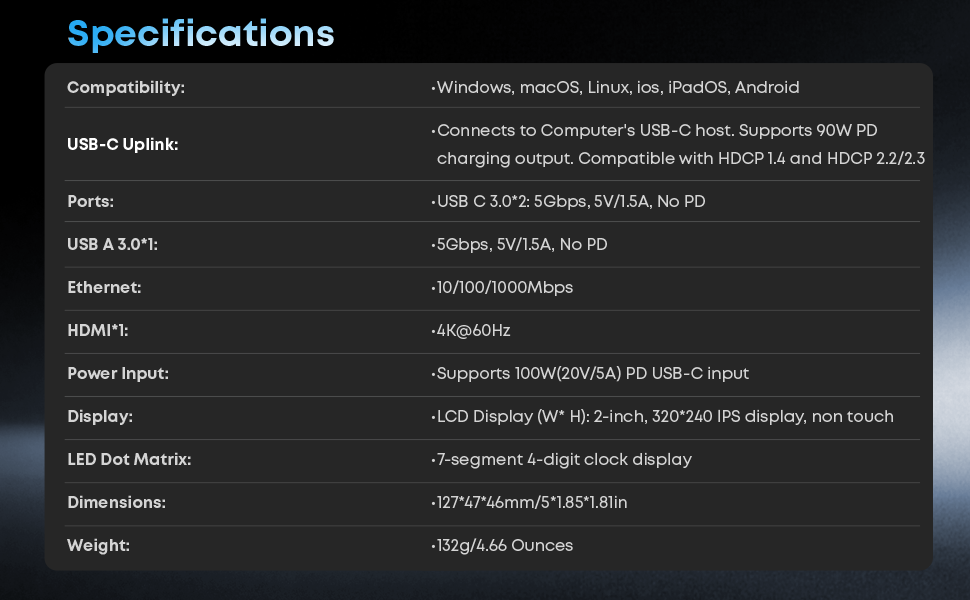Viewport: 970px width, 600px height.
Task: Select the 2-inch IPS display description
Action: point(662,417)
